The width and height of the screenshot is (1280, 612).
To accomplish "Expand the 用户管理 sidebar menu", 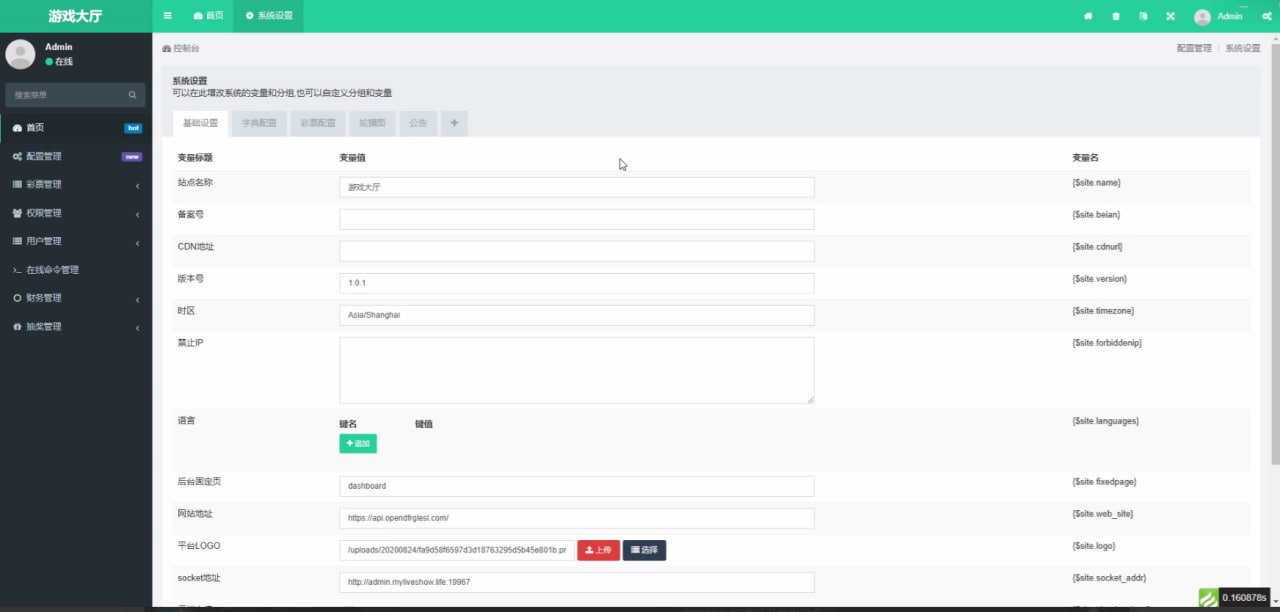I will click(x=75, y=241).
